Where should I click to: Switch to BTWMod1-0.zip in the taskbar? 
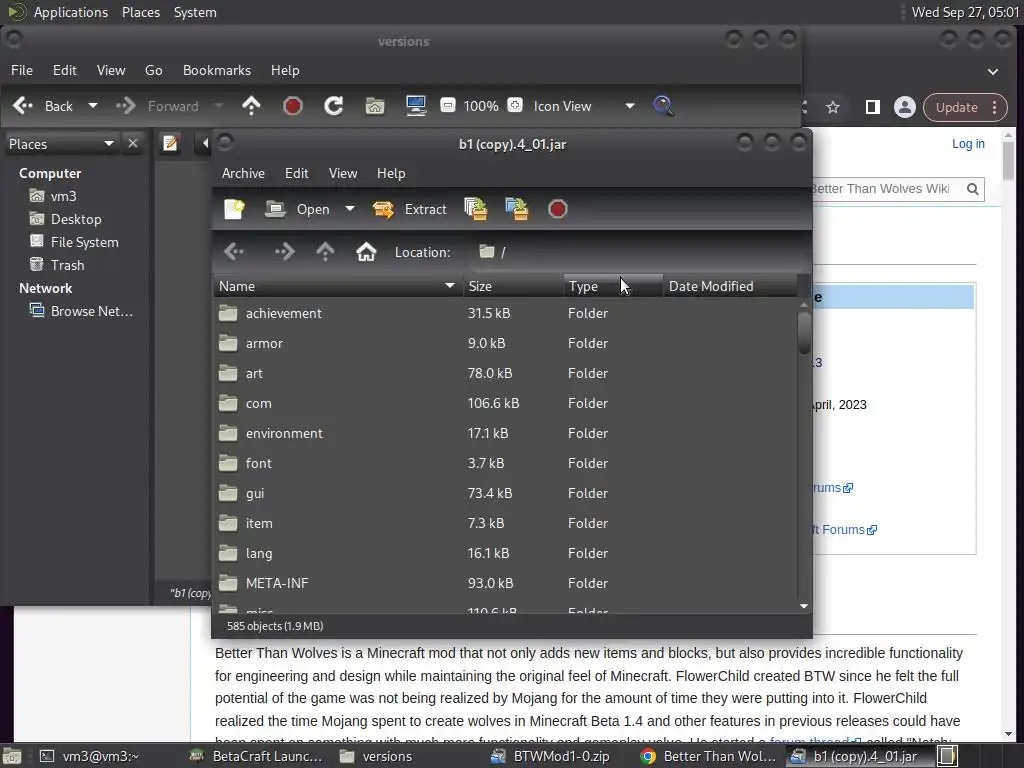click(x=551, y=756)
